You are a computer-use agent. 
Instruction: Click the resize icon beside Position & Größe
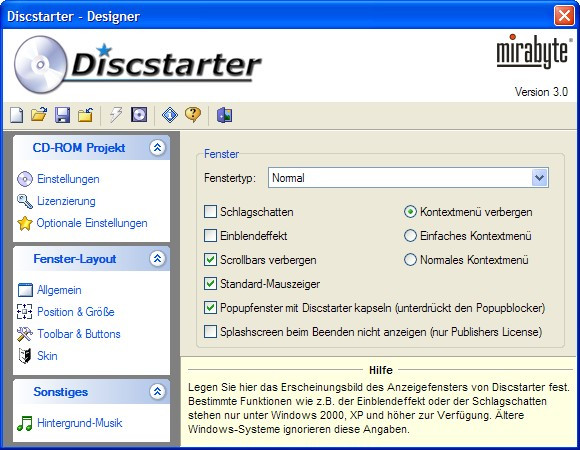25,312
